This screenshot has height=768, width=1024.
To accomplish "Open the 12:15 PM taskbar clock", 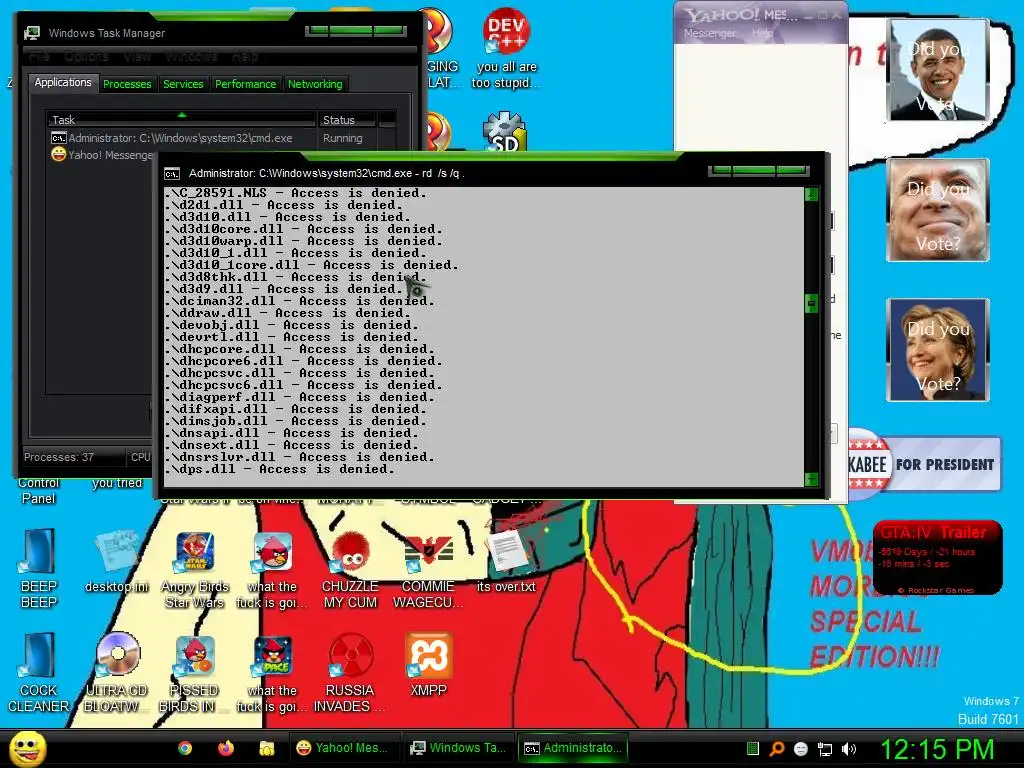I will coord(937,748).
